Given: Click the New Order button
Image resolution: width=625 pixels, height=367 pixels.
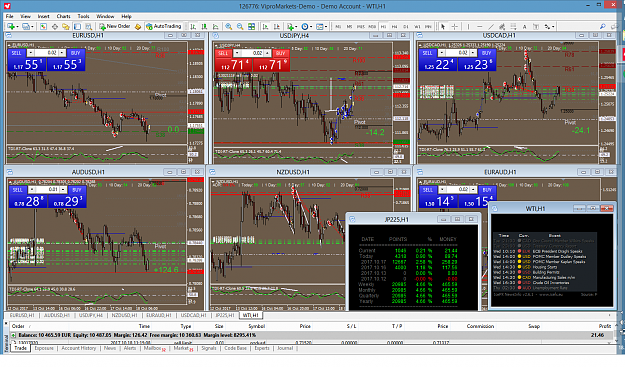Looking at the screenshot, I should 115,26.
